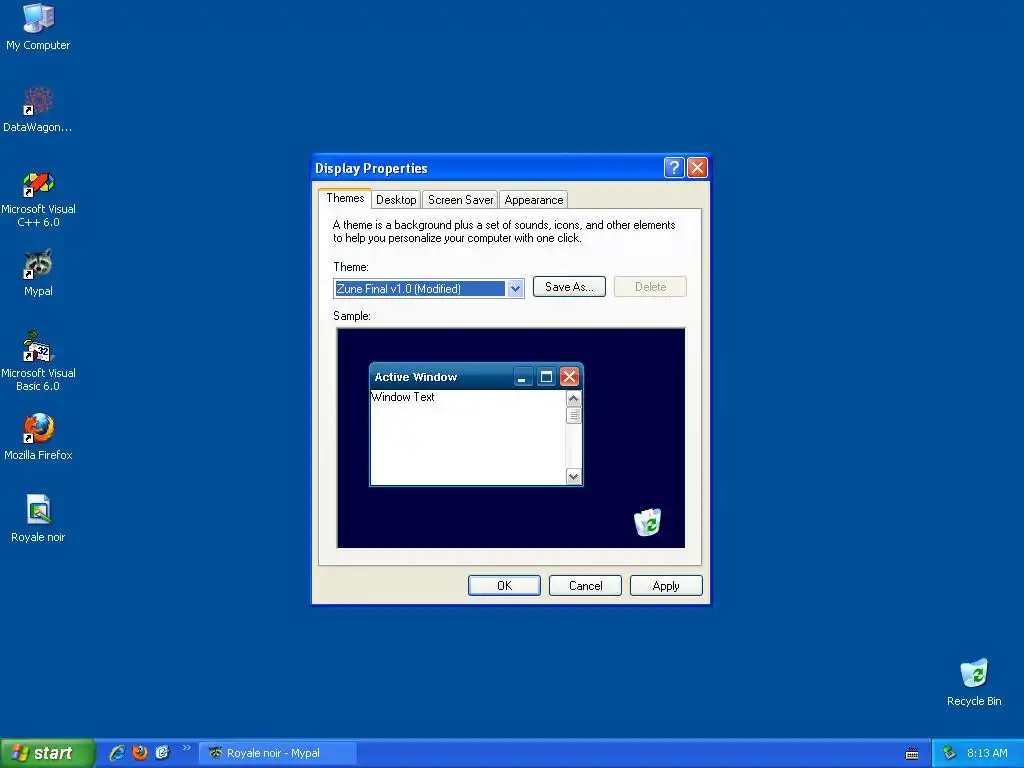Switch to the Desktop tab

pyautogui.click(x=396, y=200)
